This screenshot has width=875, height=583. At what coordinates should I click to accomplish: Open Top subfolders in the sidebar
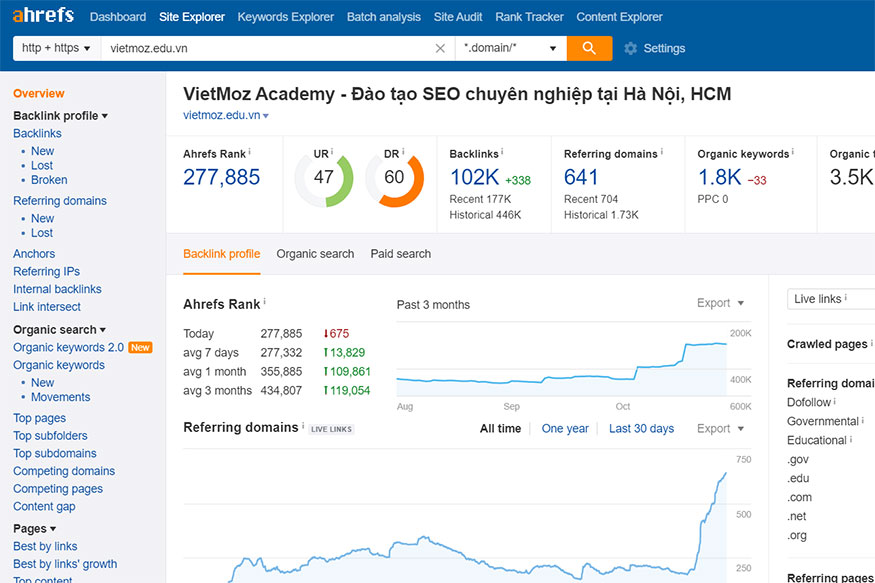tap(50, 436)
